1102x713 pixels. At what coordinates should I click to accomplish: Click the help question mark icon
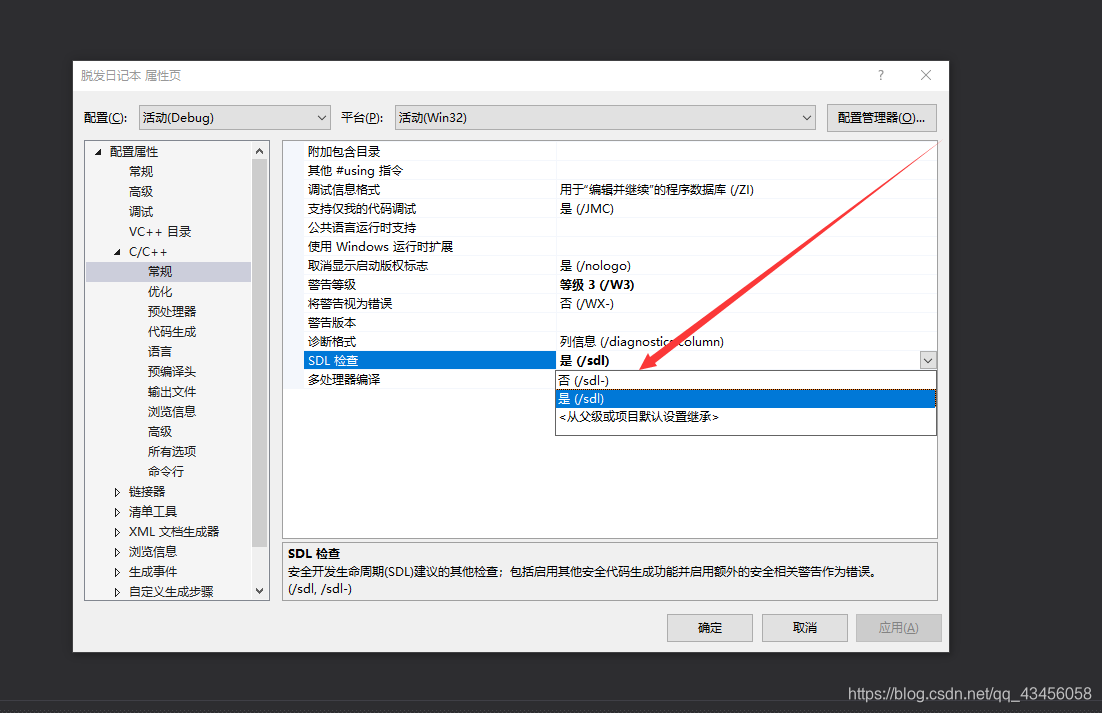881,75
